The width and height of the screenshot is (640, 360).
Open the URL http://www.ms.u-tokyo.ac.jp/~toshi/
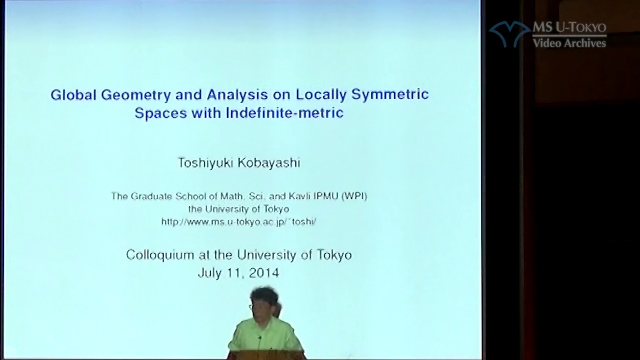[239, 222]
